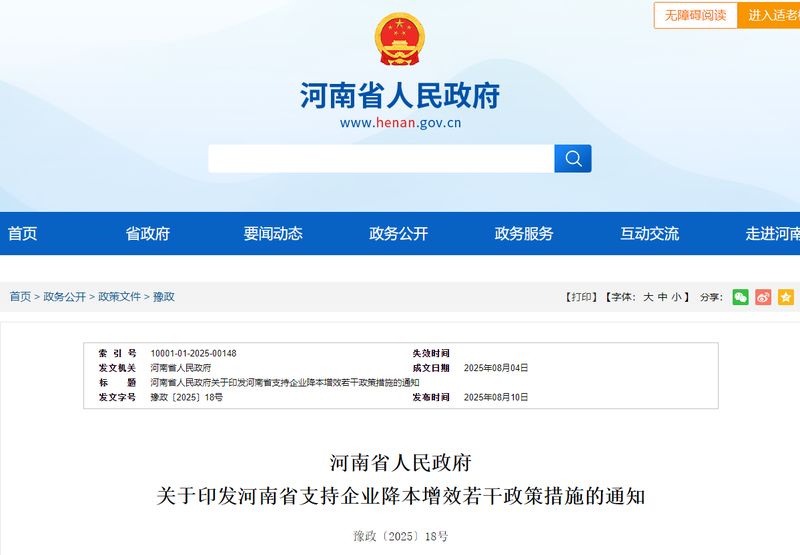The width and height of the screenshot is (800, 555).
Task: Click the orange 进入适老 mode button
Action: click(x=772, y=16)
